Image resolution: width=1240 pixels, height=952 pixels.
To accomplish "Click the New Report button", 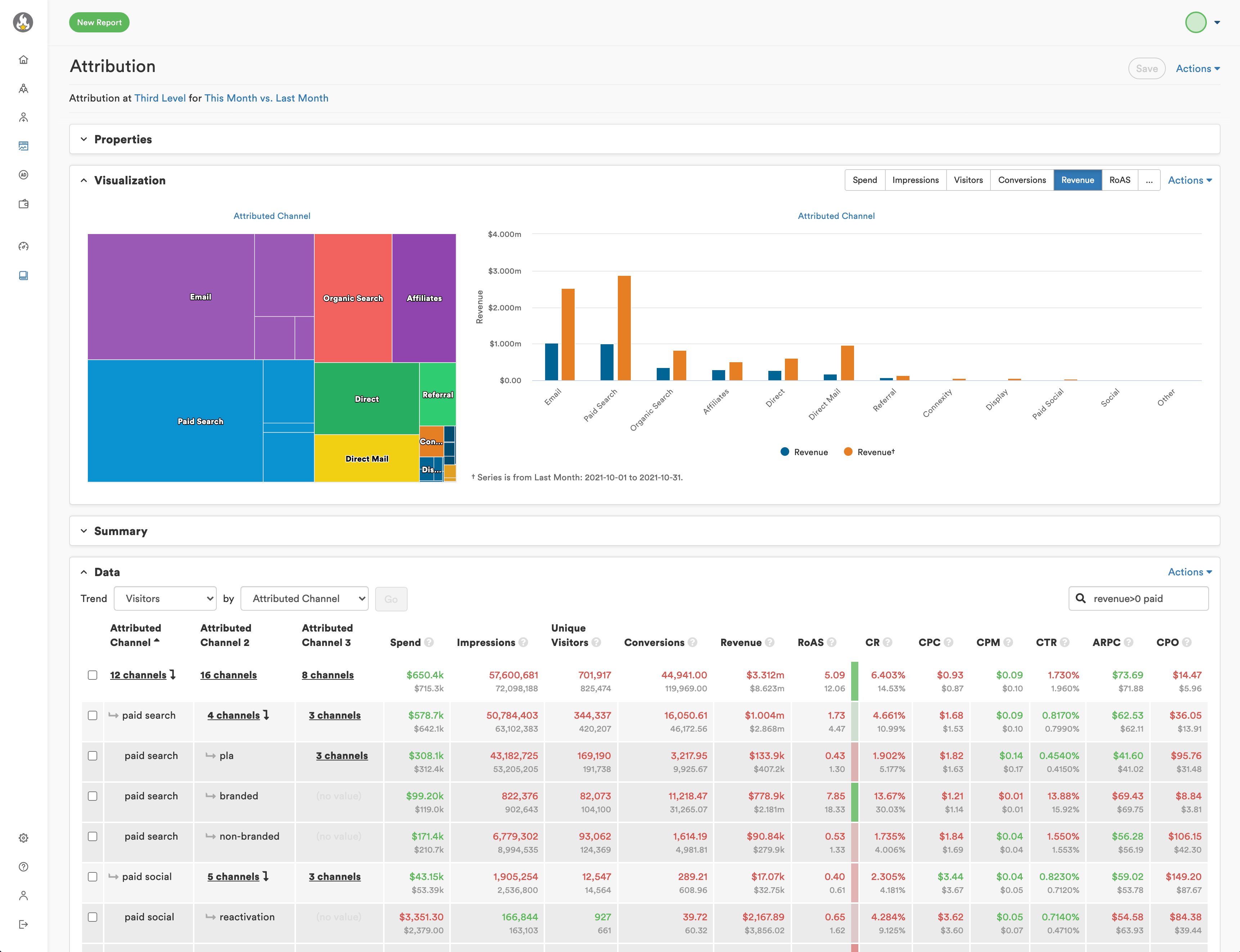I will pos(99,22).
